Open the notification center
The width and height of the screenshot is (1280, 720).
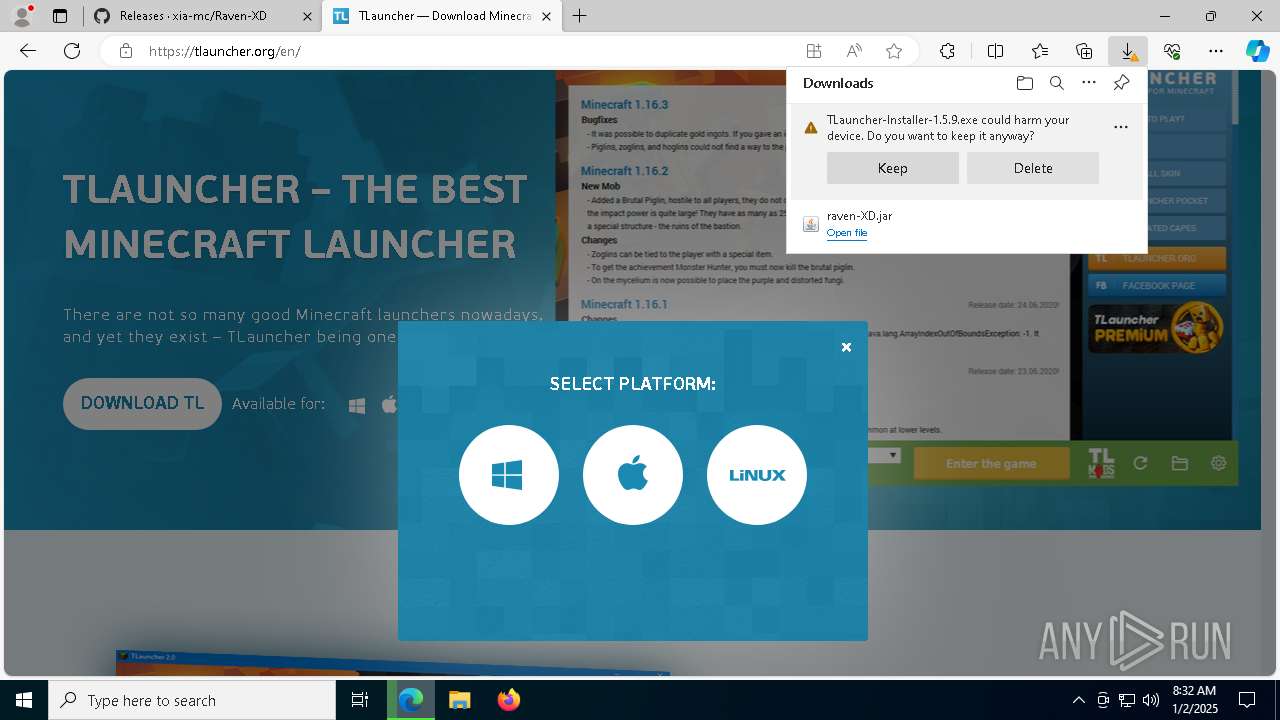tap(1247, 700)
